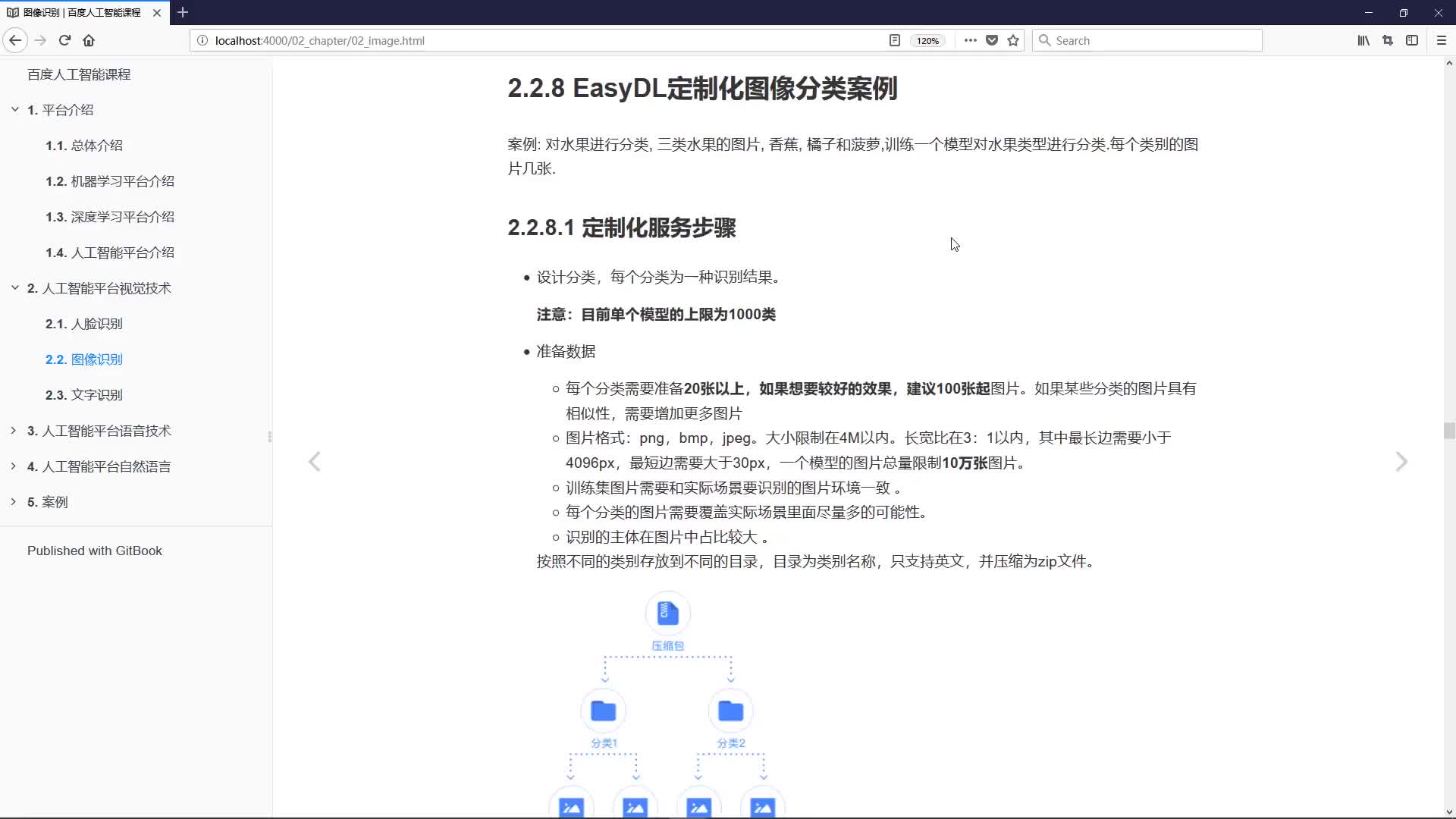
Task: Collapse the 1. 平台介绍 chapter
Action: point(14,109)
